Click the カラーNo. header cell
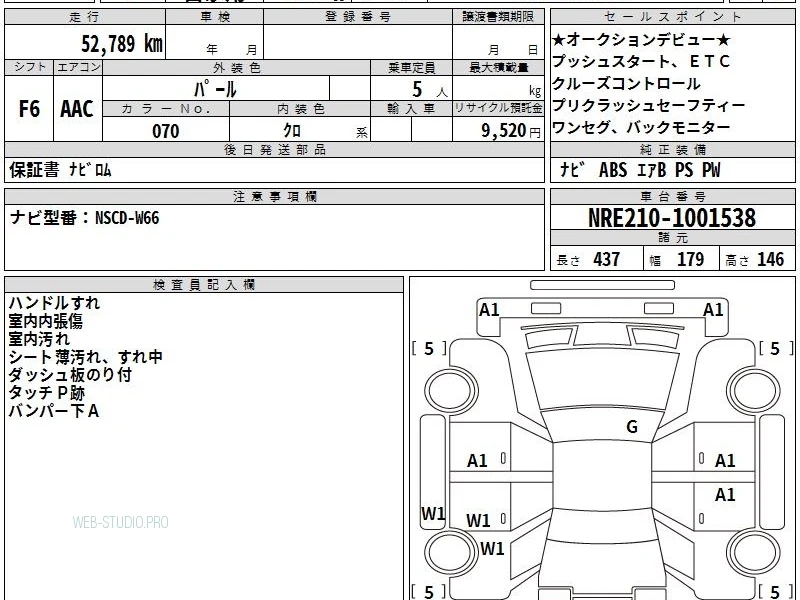The image size is (800, 600). click(x=166, y=109)
